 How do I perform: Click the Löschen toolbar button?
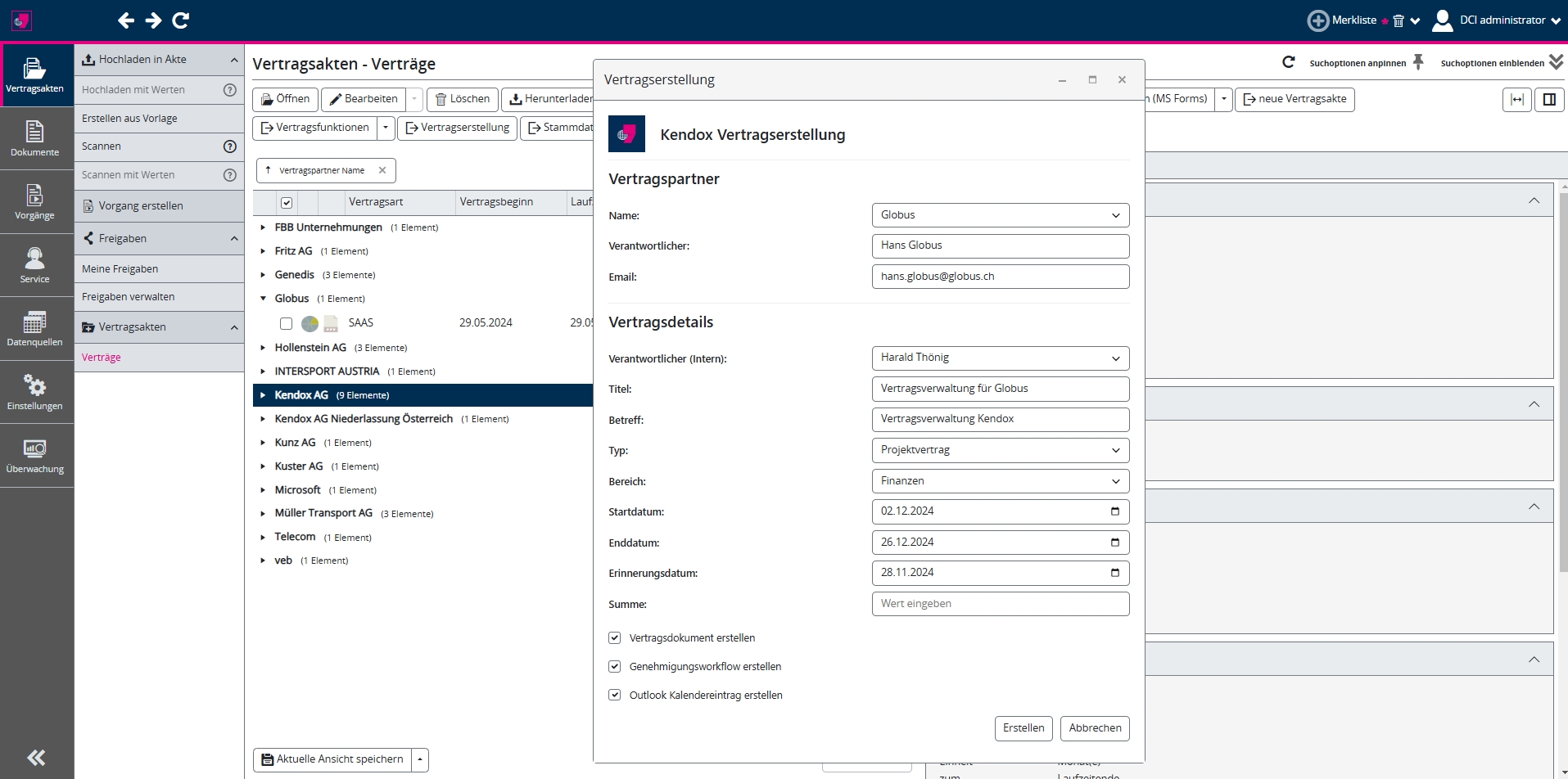click(463, 99)
